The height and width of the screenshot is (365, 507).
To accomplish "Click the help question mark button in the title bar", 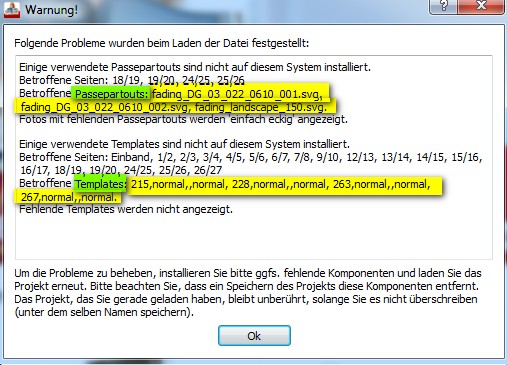I will pyautogui.click(x=444, y=6).
